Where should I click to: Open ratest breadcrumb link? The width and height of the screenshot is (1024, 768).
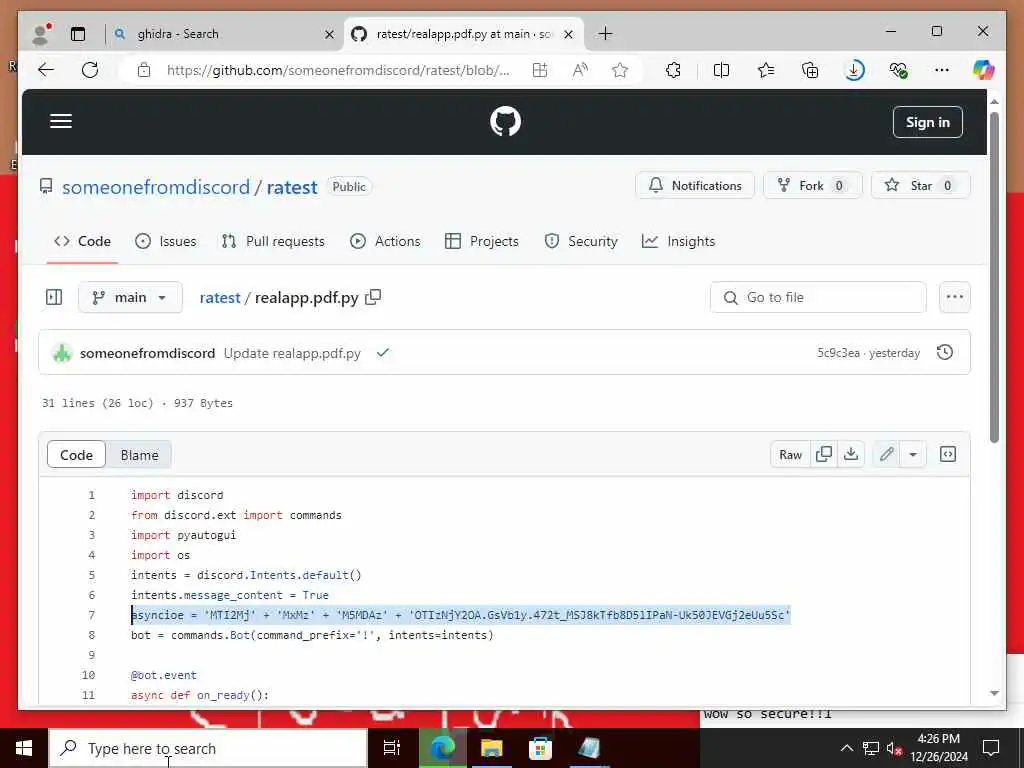pos(219,298)
